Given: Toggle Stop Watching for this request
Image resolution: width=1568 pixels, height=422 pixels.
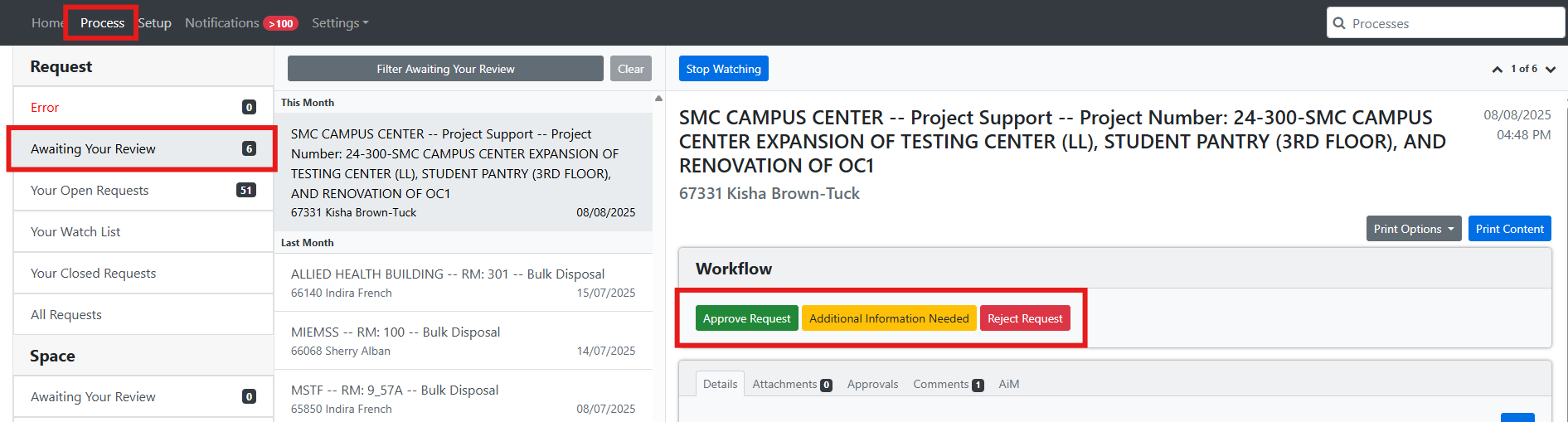Looking at the screenshot, I should [723, 69].
